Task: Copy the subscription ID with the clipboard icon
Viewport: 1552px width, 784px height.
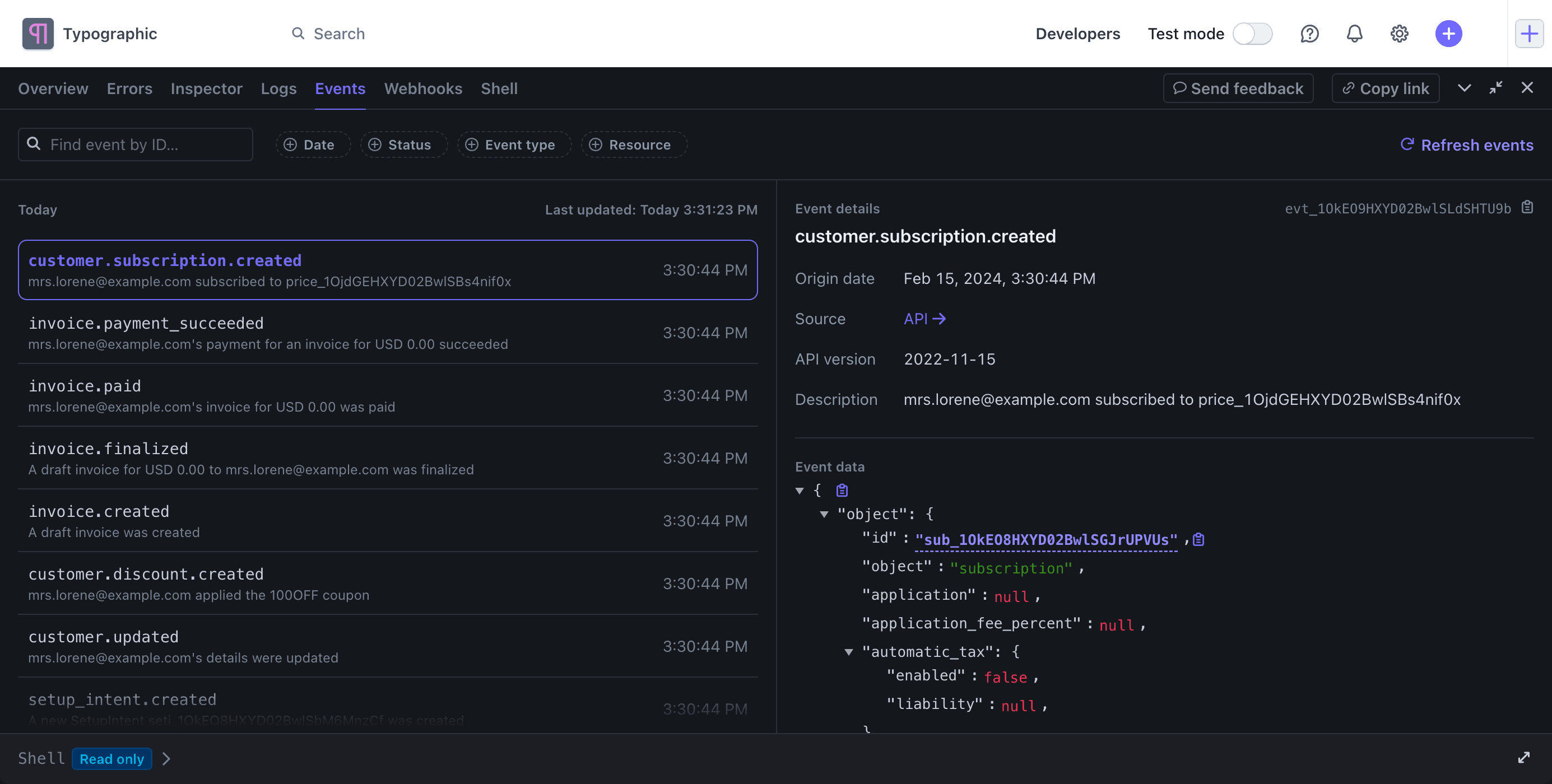Action: point(1199,539)
